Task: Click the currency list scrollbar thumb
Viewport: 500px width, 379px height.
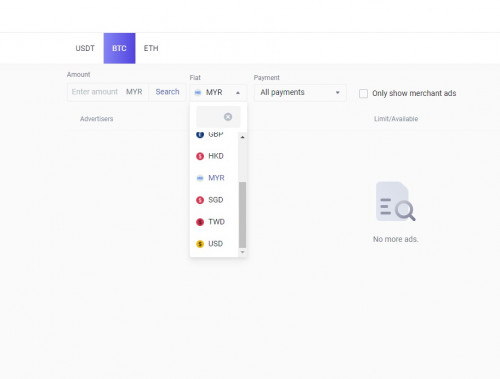Action: [x=242, y=215]
